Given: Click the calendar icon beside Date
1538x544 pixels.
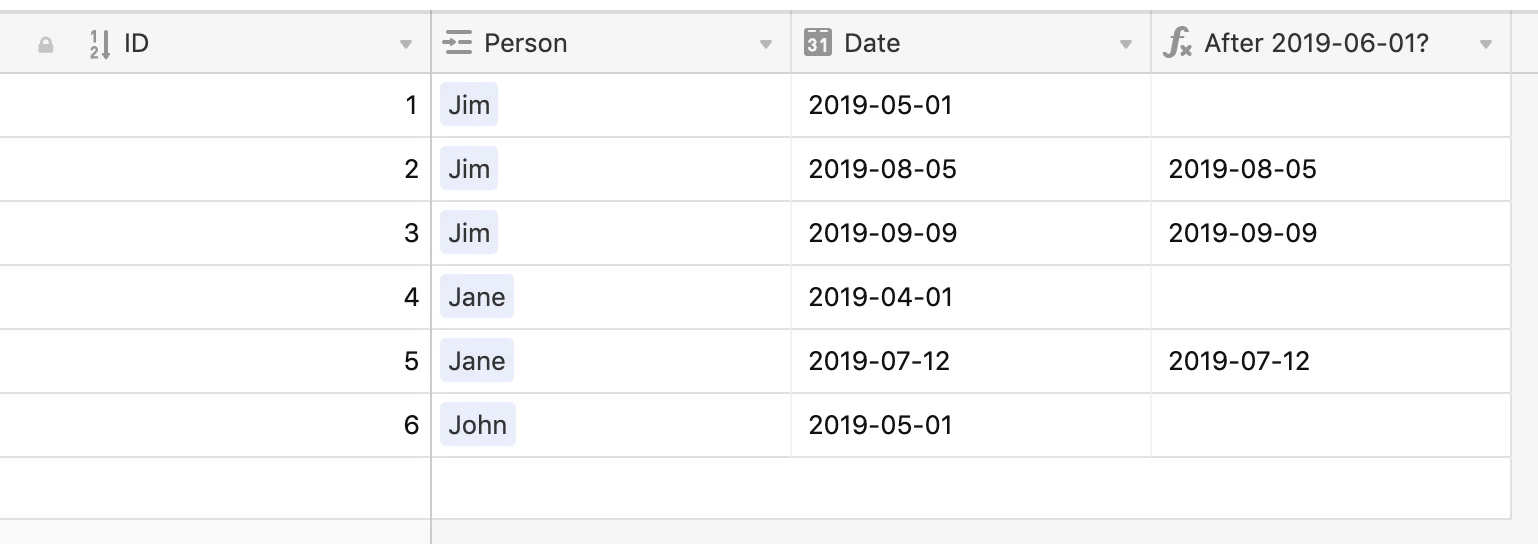Looking at the screenshot, I should 818,43.
